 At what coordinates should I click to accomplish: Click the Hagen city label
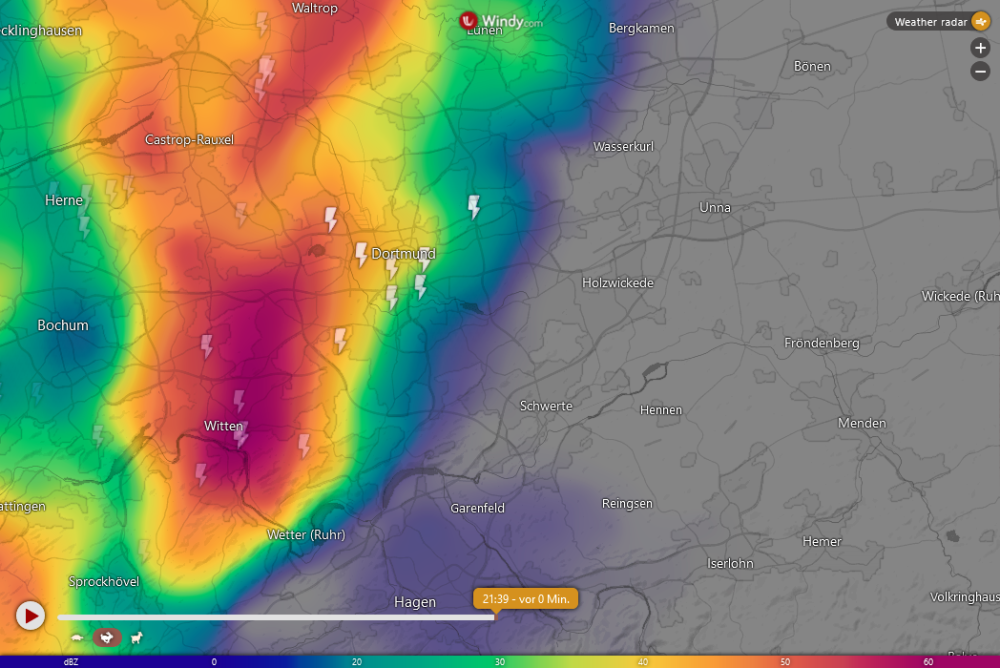pyautogui.click(x=415, y=602)
